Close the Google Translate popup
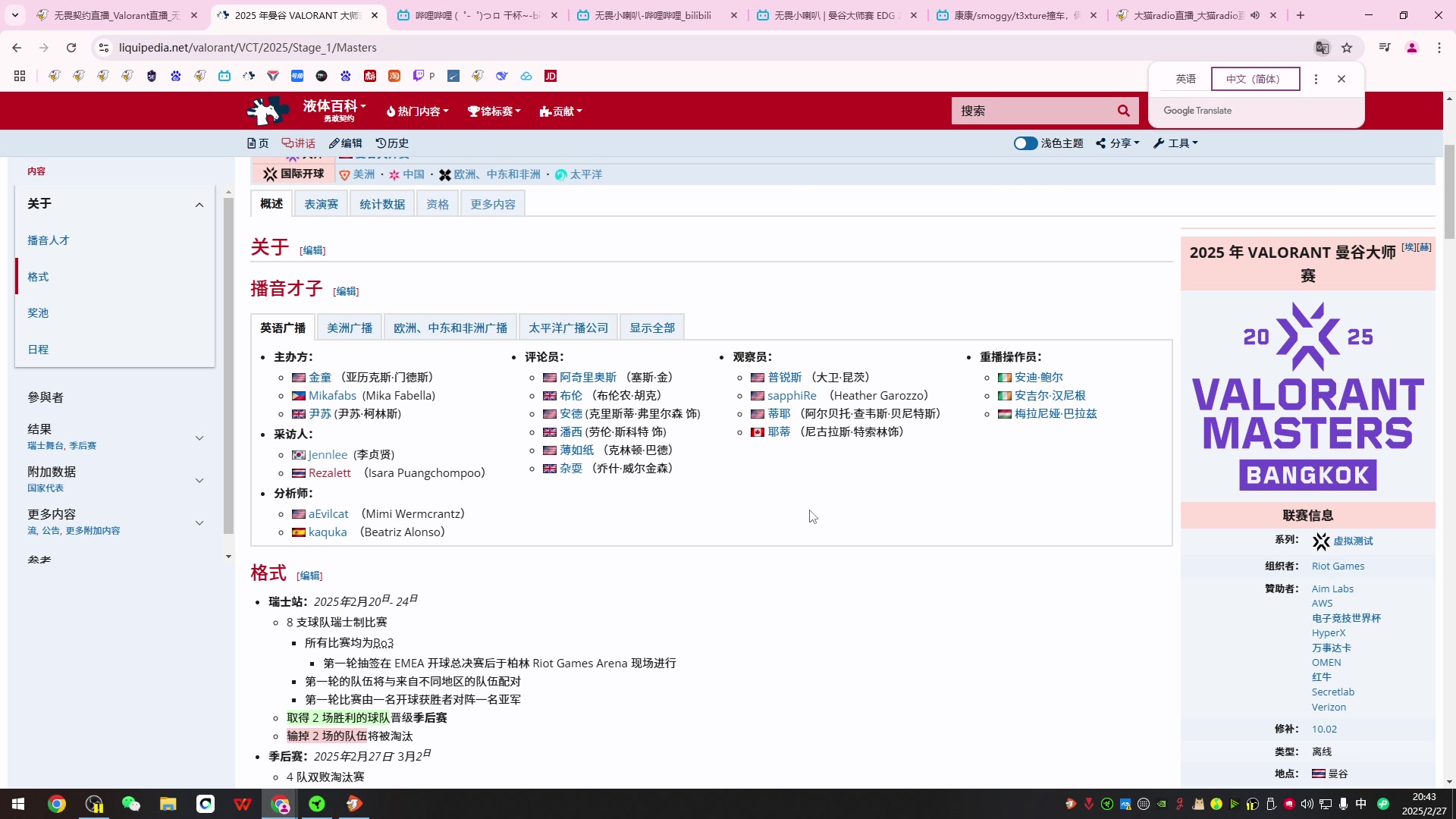The height and width of the screenshot is (819, 1456). [x=1341, y=79]
